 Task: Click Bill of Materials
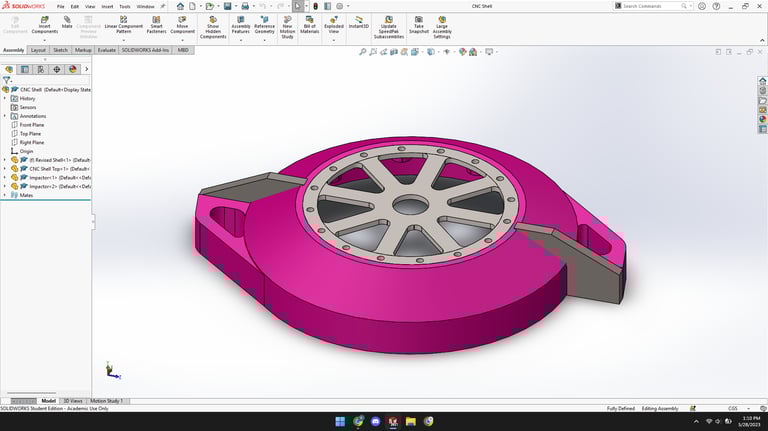310,25
